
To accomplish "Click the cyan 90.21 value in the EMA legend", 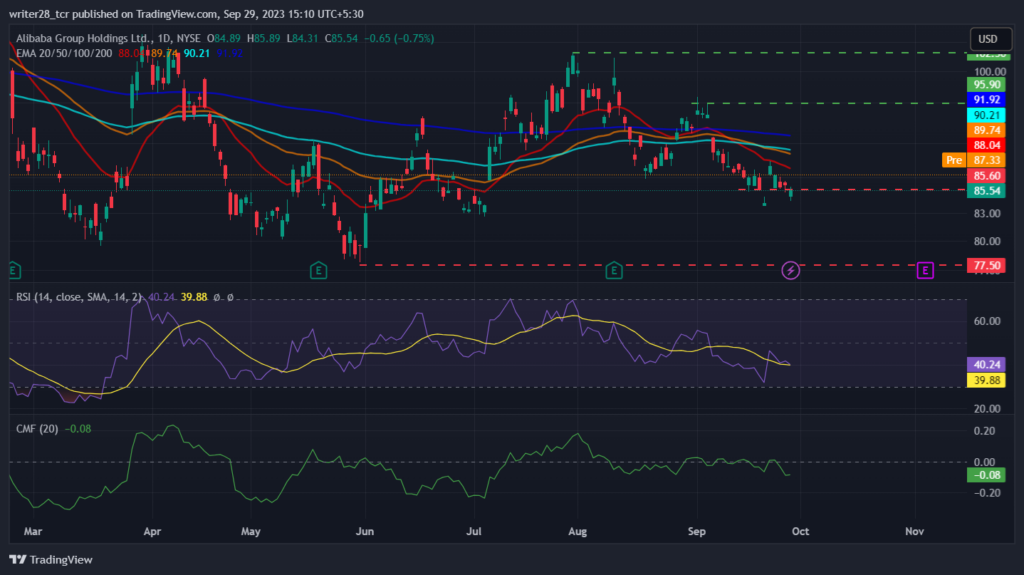I will point(197,54).
